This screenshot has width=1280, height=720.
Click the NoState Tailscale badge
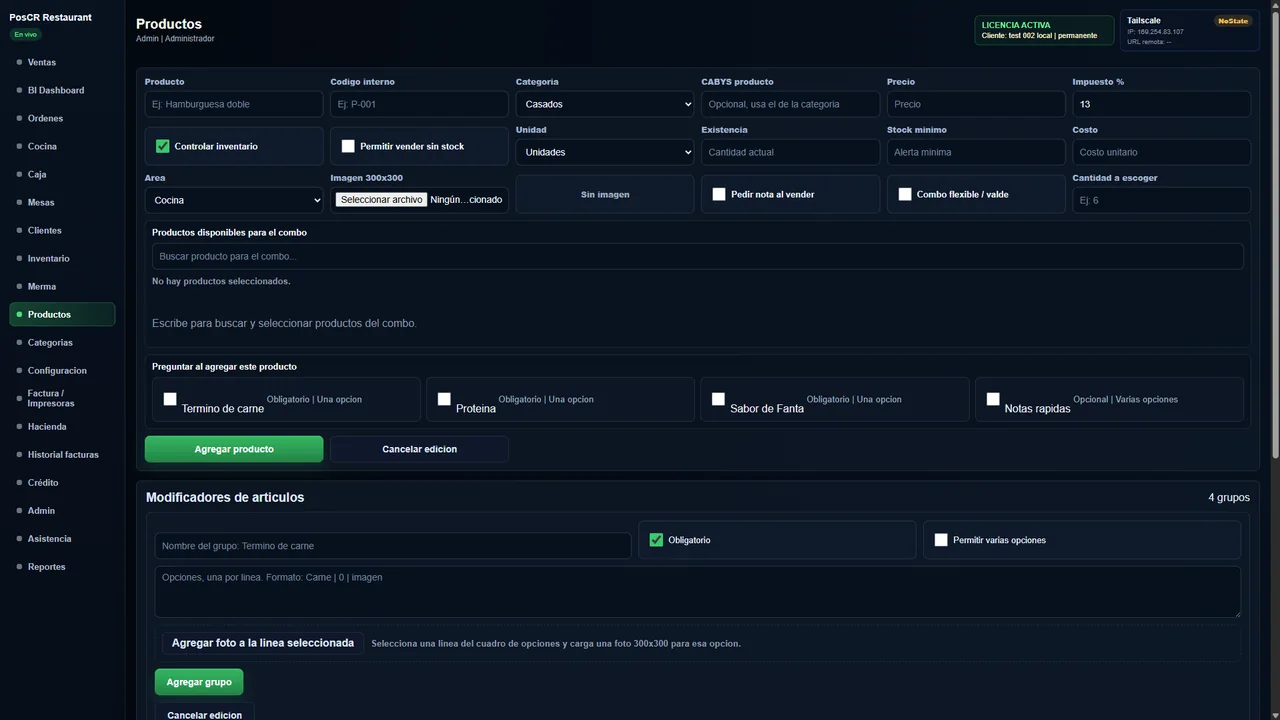pos(1232,21)
